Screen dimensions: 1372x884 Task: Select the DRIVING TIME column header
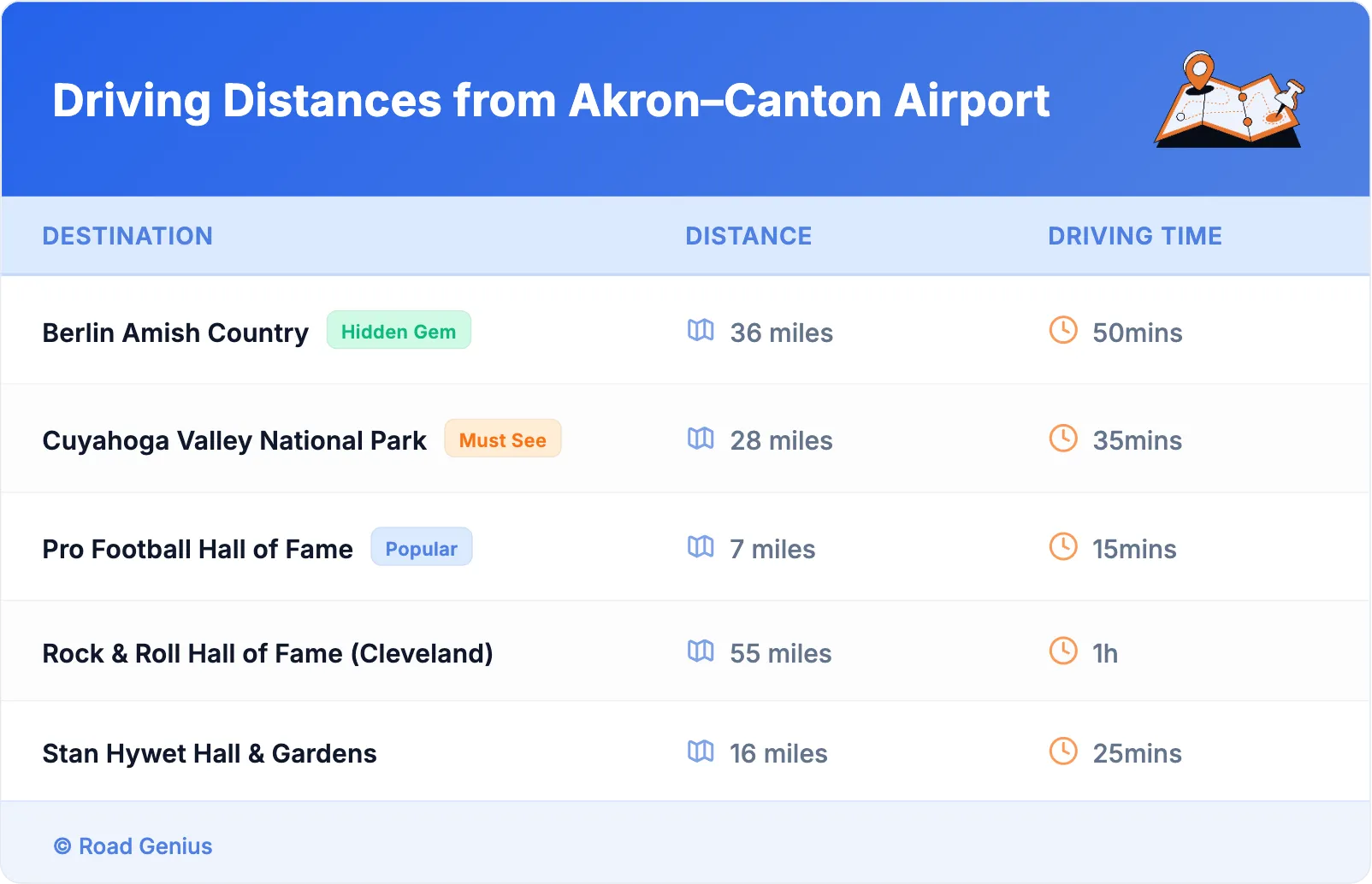tap(1135, 236)
